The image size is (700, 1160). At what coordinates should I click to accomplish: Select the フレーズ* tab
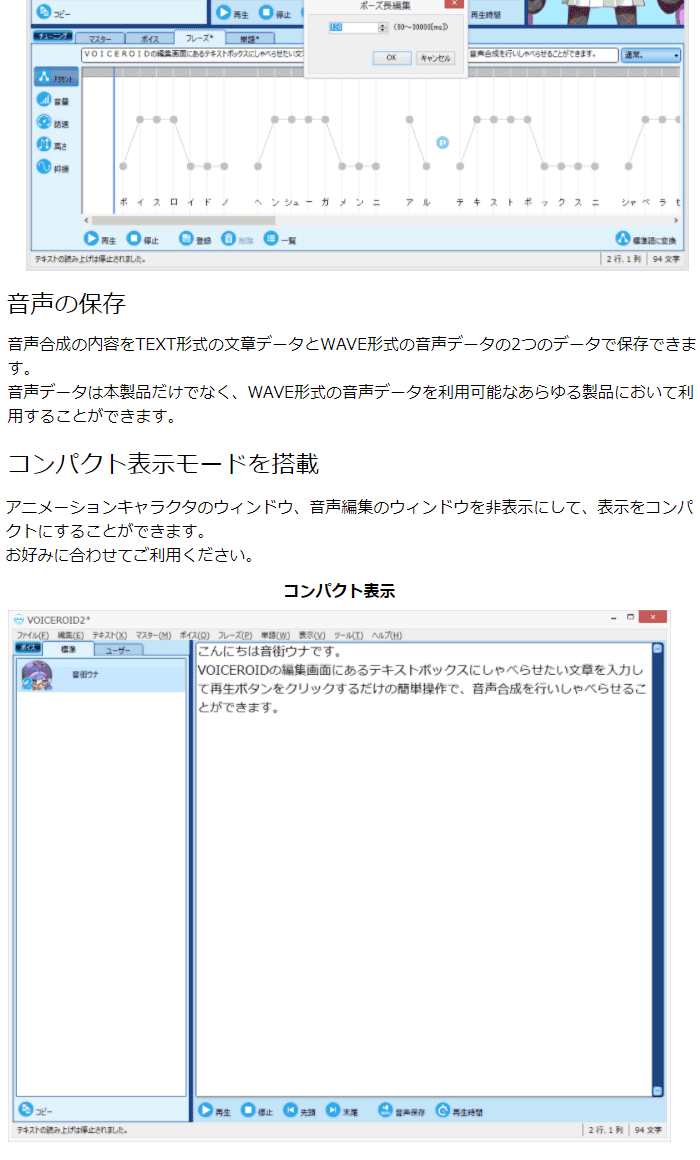coord(198,38)
